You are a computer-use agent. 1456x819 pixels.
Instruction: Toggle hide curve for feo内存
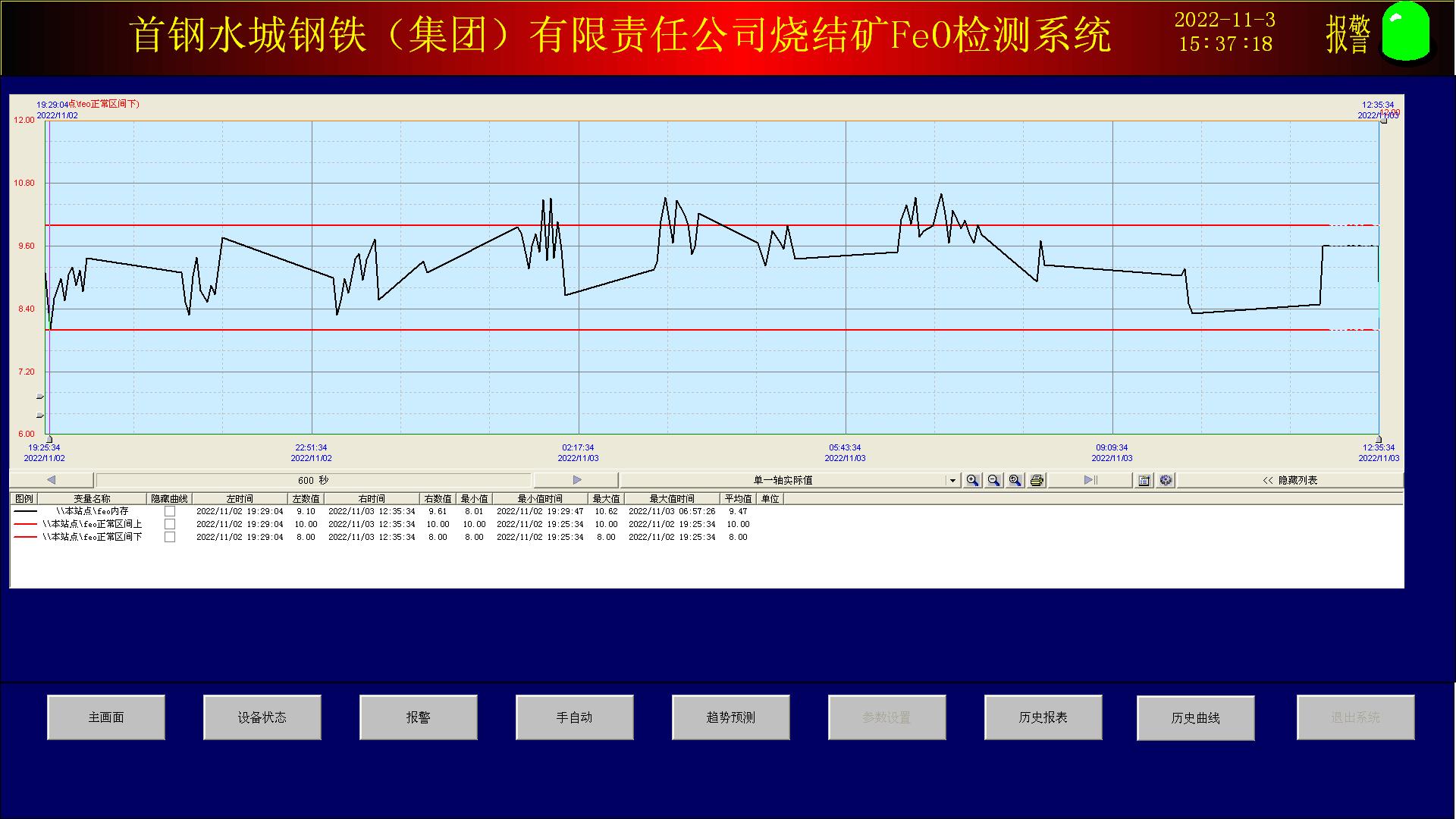170,511
